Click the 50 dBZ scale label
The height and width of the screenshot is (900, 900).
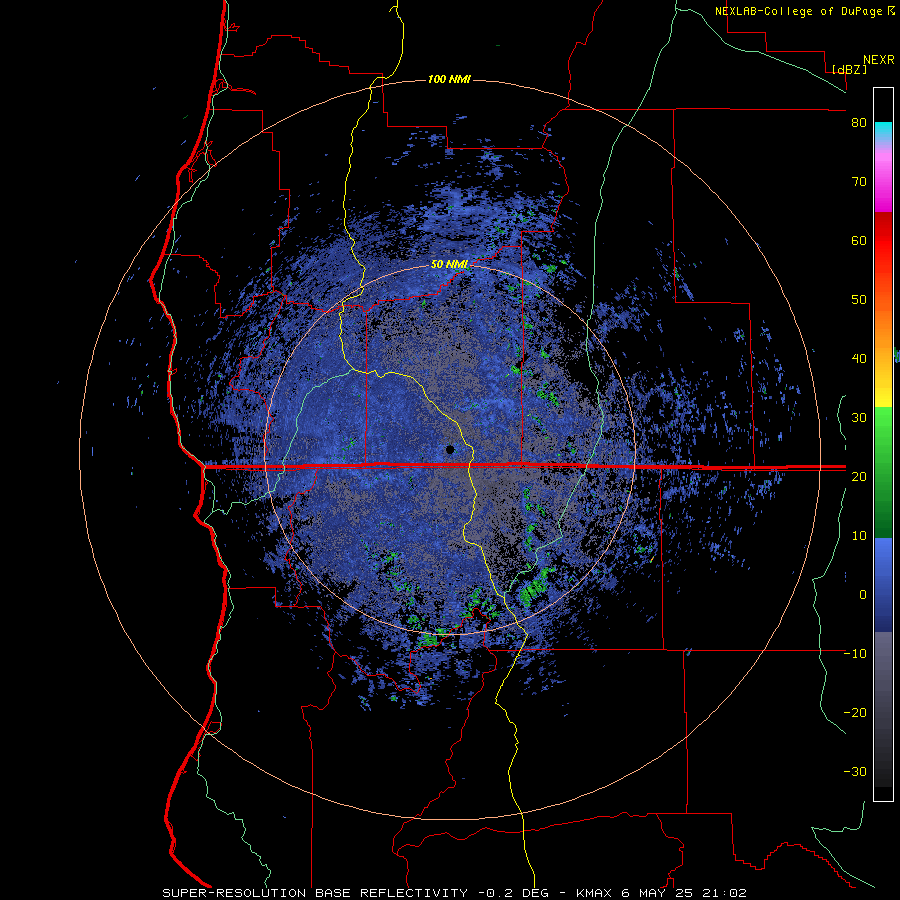859,300
